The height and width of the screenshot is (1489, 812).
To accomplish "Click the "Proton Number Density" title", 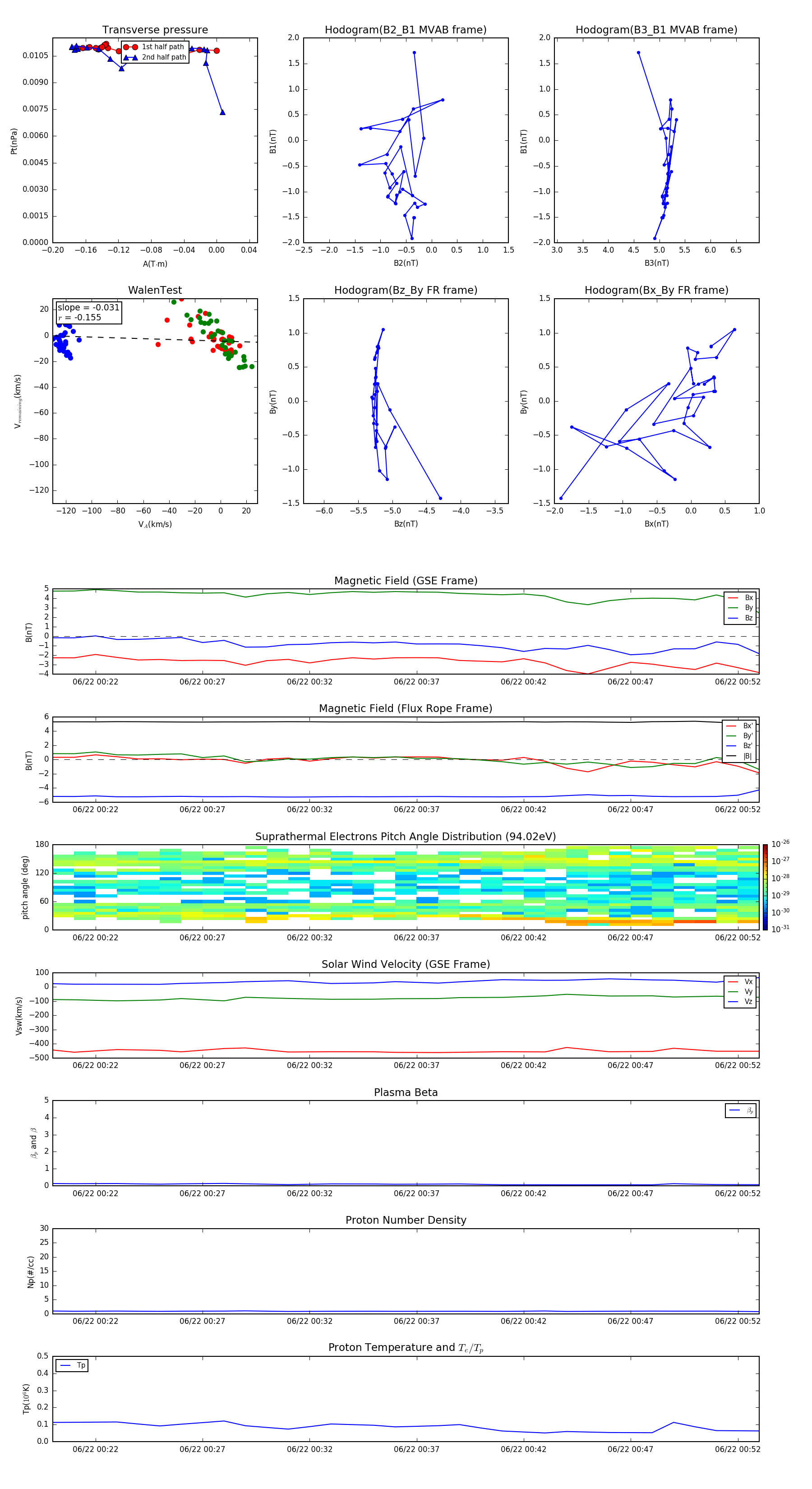I will tap(406, 1220).
